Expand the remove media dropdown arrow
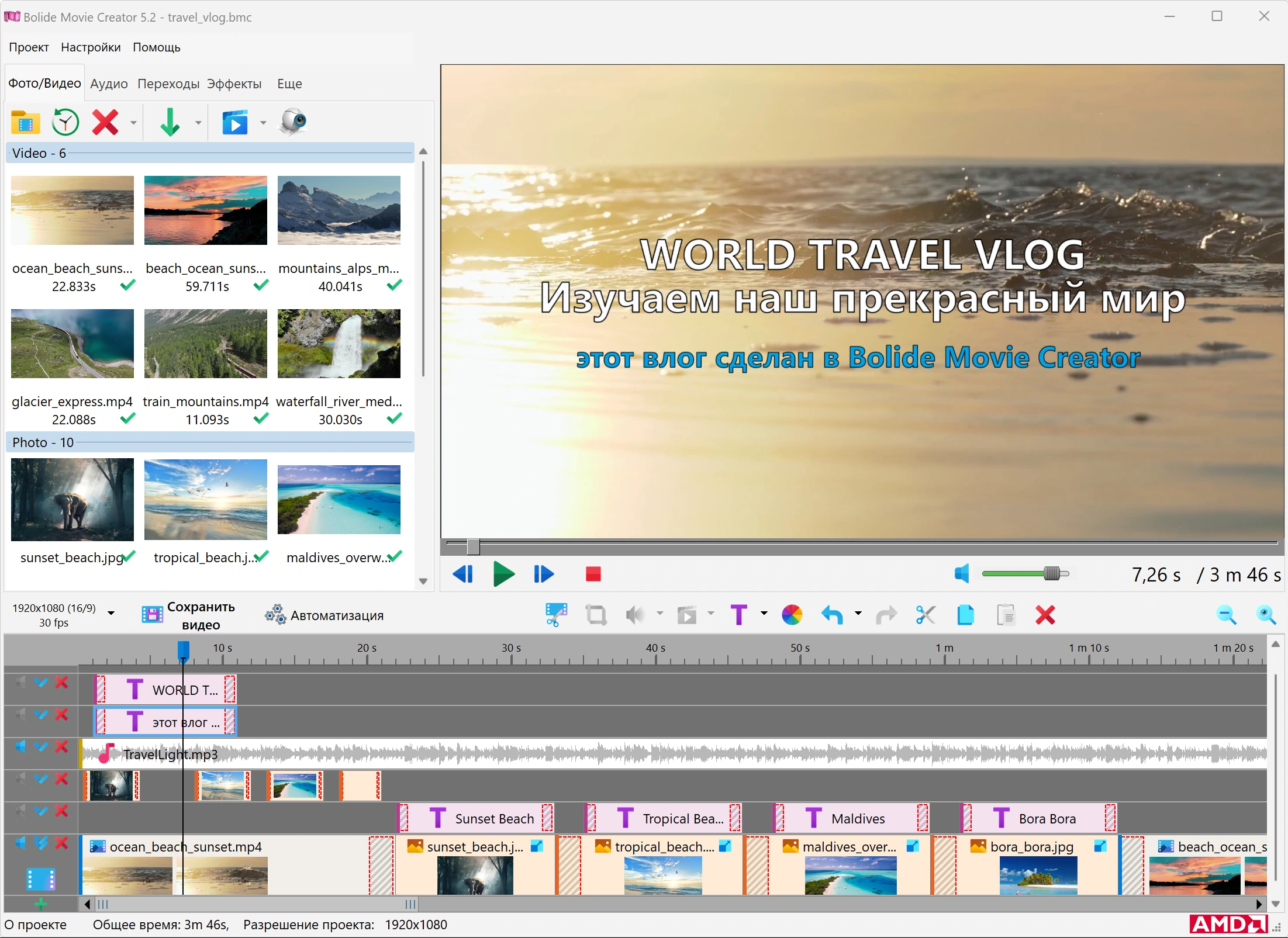This screenshot has width=1288, height=938. (x=133, y=123)
